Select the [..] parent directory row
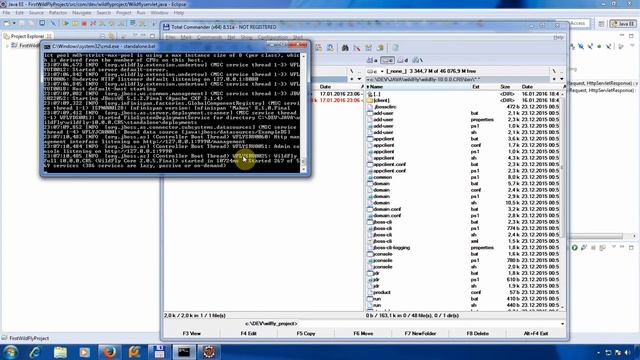 pyautogui.click(x=464, y=94)
